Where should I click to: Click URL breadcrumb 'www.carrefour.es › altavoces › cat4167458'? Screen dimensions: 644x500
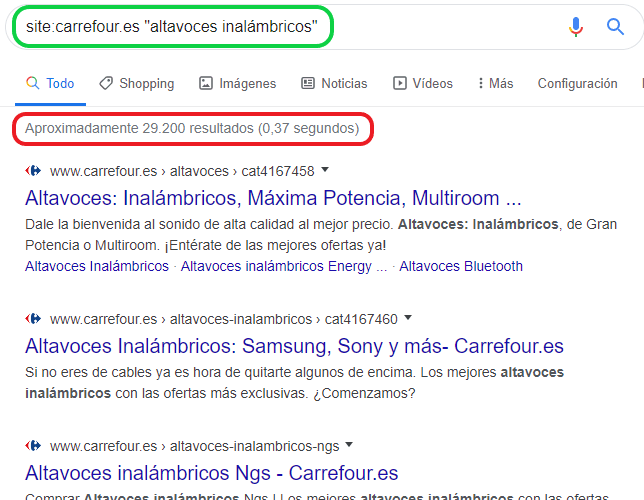tap(182, 171)
